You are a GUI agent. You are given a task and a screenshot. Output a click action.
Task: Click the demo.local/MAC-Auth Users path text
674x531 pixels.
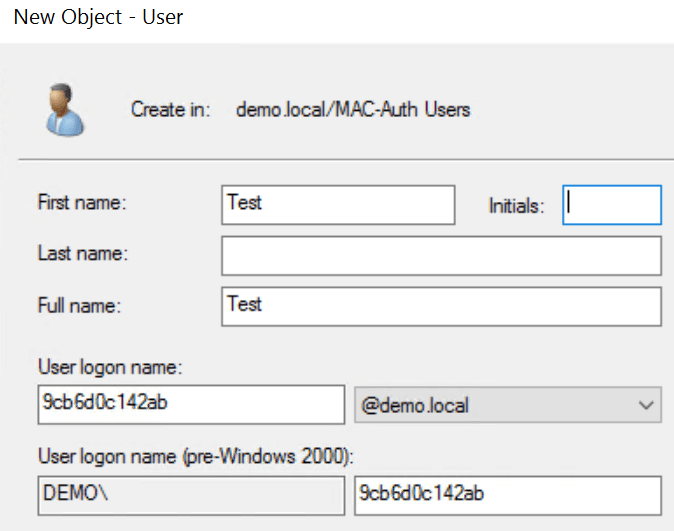(x=353, y=109)
